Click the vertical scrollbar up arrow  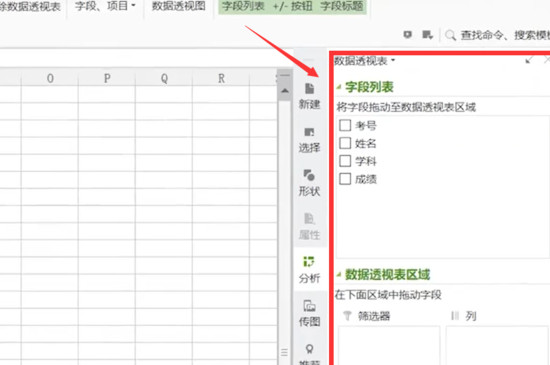click(285, 91)
